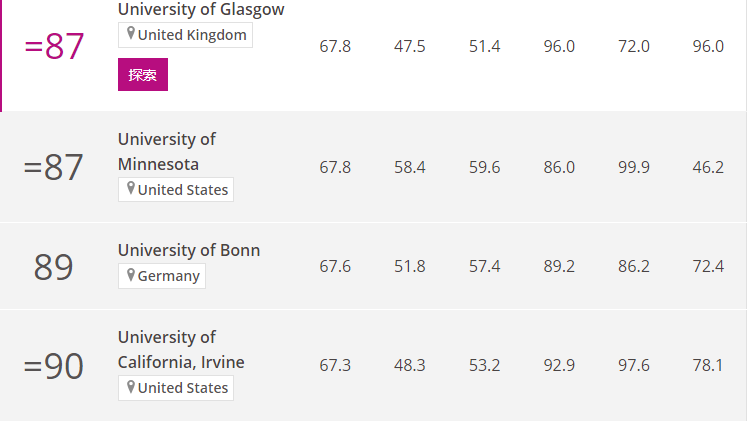Viewport: 749px width, 422px height.
Task: Click the pin icon in Irvine's location tag
Action: click(130, 386)
